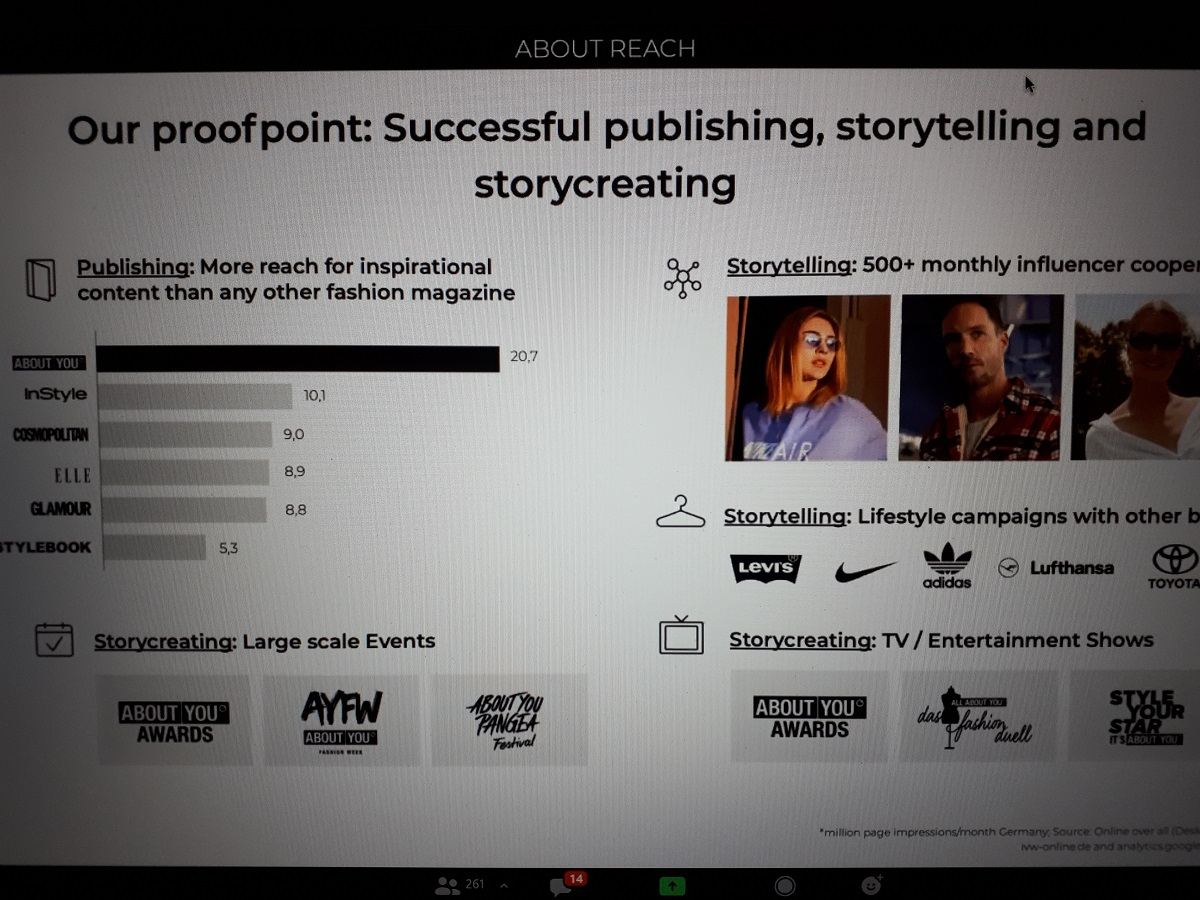The height and width of the screenshot is (900, 1200).
Task: Click the calendar checkmark icon beside Storycreating
Action: point(54,639)
